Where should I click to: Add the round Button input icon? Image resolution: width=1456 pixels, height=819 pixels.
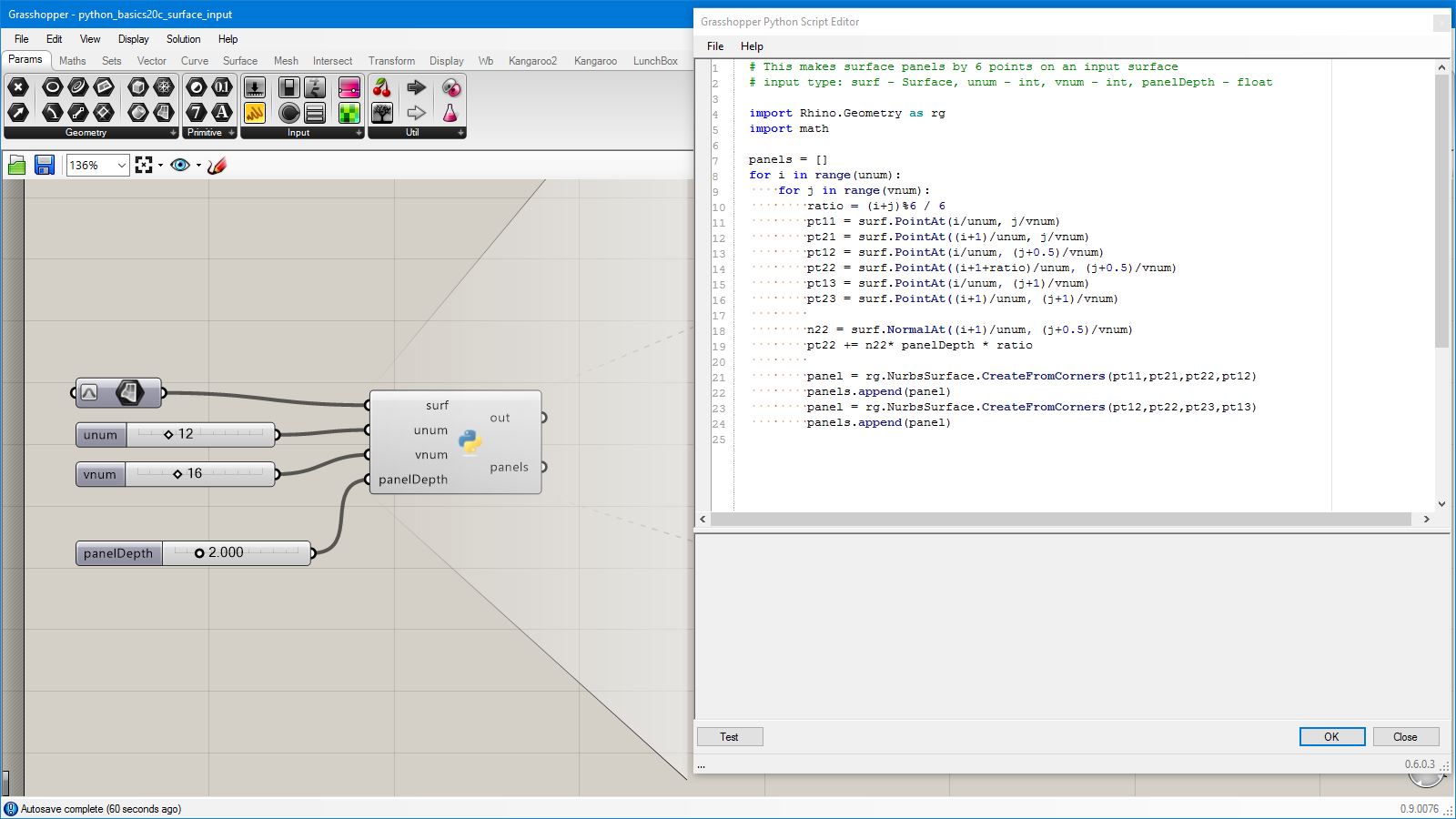pyautogui.click(x=288, y=112)
